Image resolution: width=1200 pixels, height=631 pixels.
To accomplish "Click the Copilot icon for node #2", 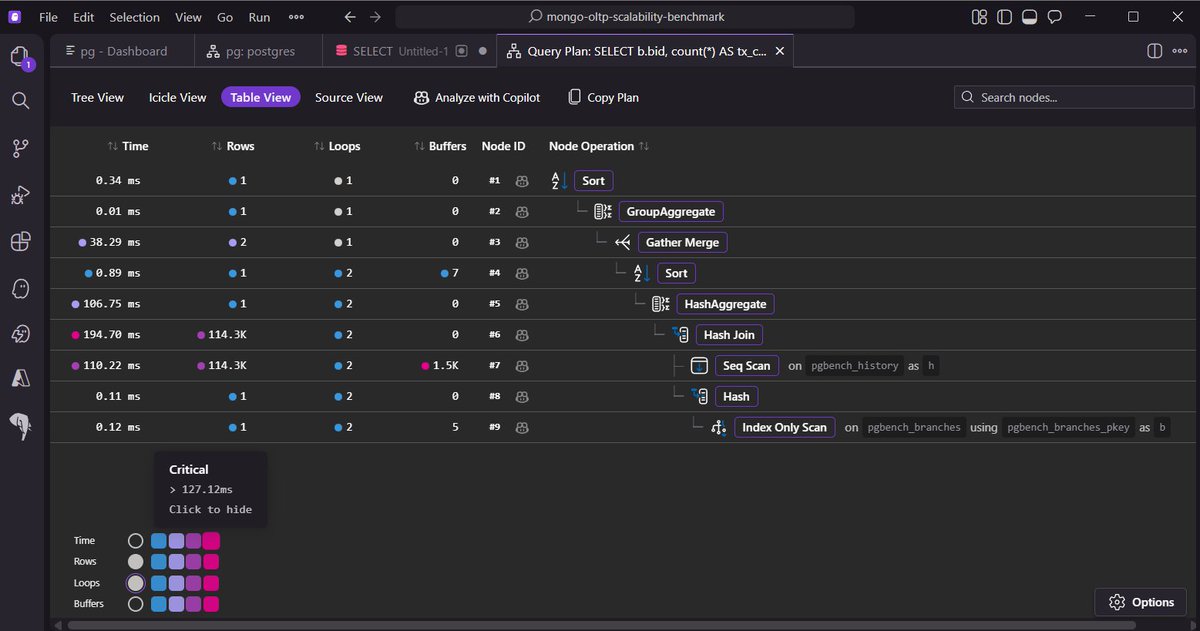I will [x=522, y=212].
